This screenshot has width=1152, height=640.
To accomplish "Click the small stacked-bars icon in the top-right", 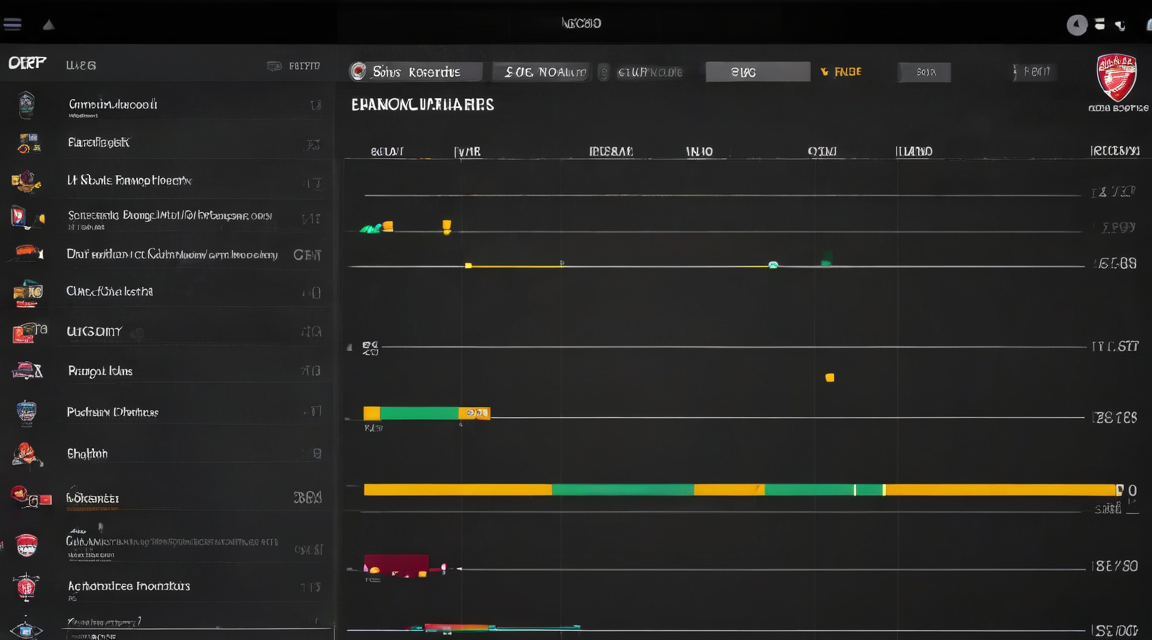I will pos(1100,24).
